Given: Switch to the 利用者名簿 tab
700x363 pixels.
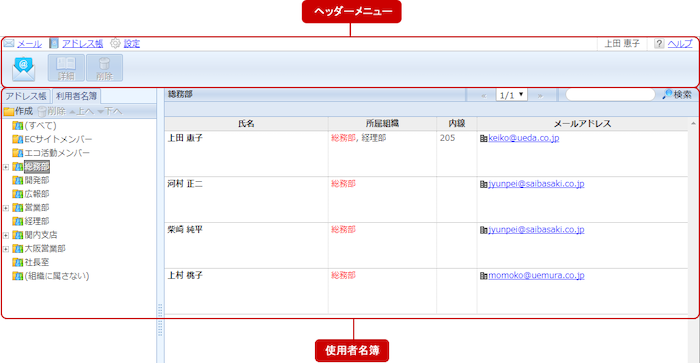Looking at the screenshot, I should point(76,96).
